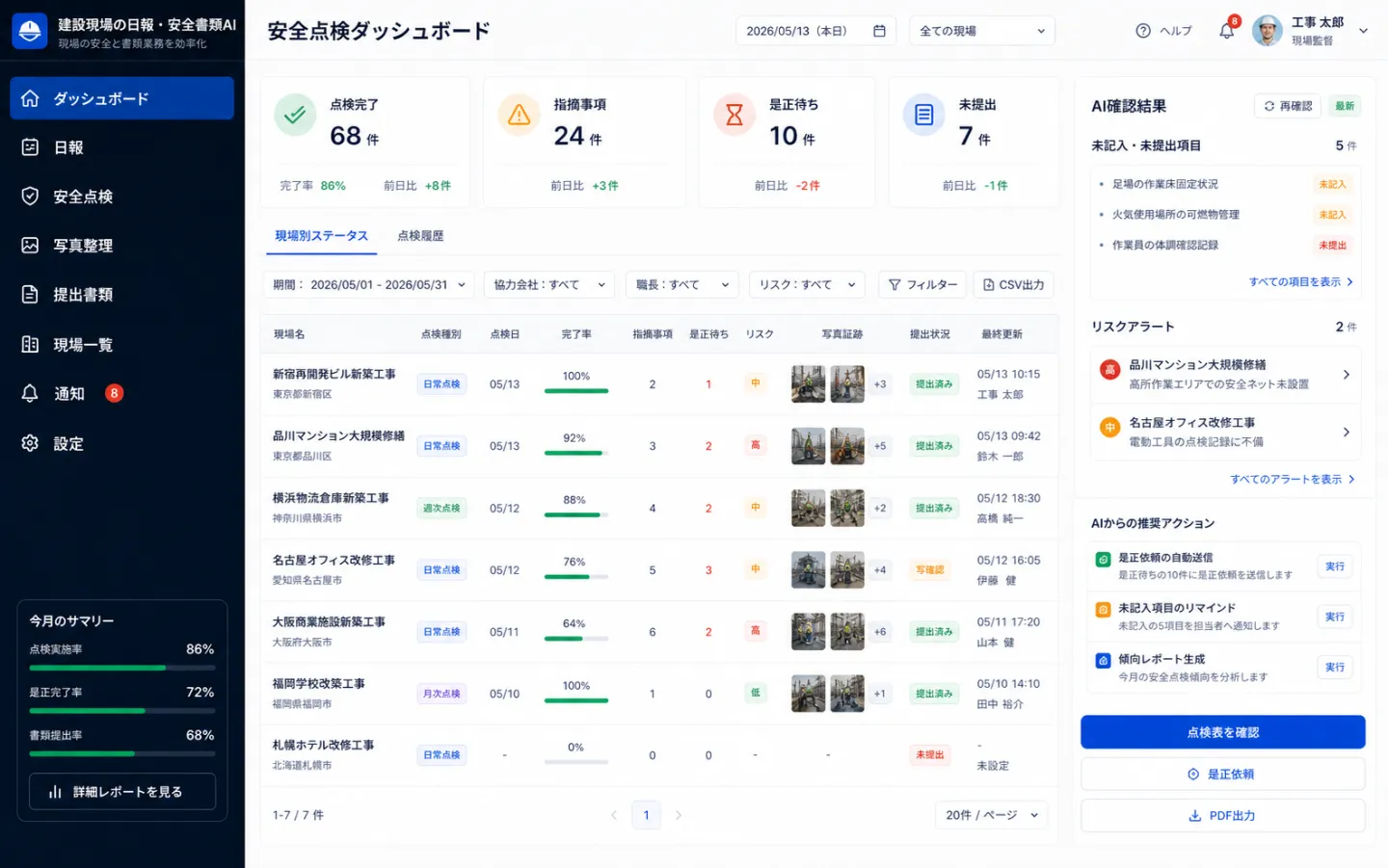
Task: Click the 未提出 document icon
Action: tap(923, 116)
